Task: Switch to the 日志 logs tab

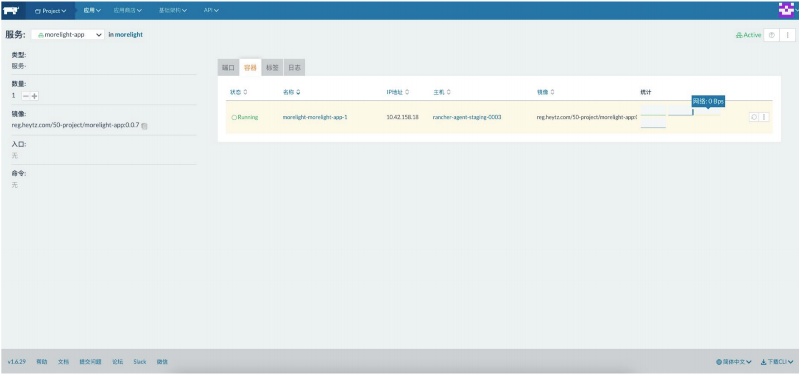Action: click(x=294, y=68)
